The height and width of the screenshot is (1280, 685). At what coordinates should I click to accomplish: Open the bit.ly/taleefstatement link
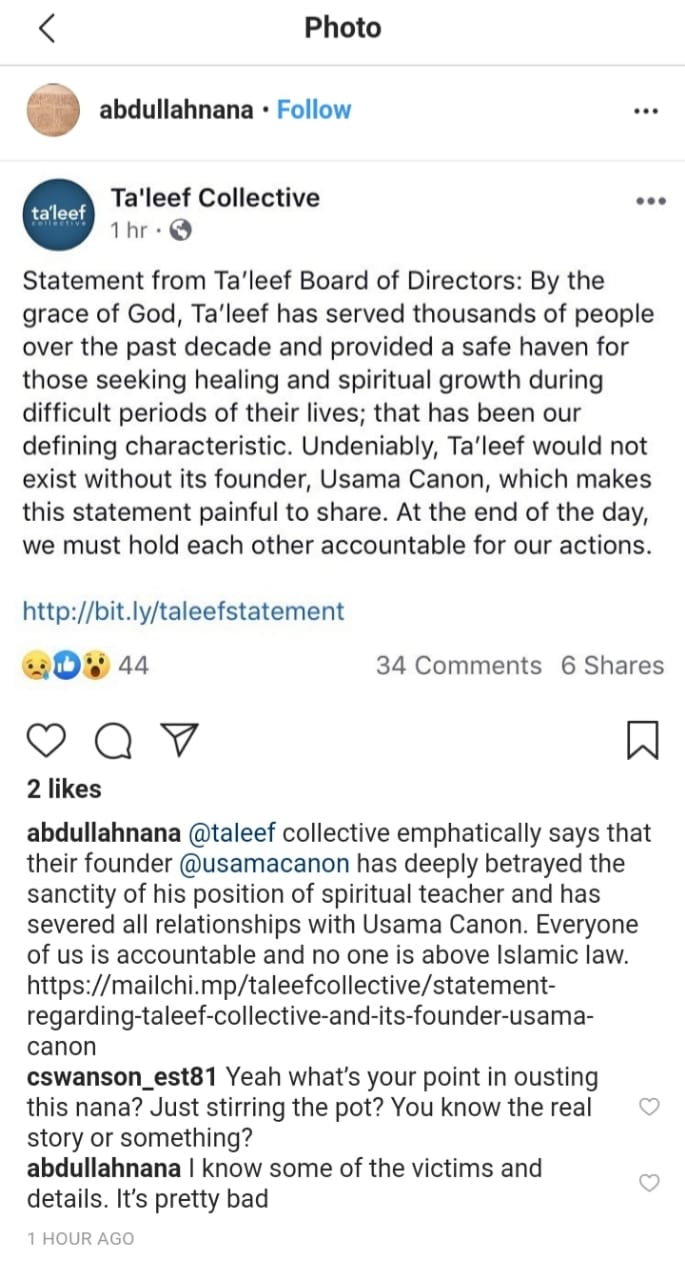[x=183, y=611]
